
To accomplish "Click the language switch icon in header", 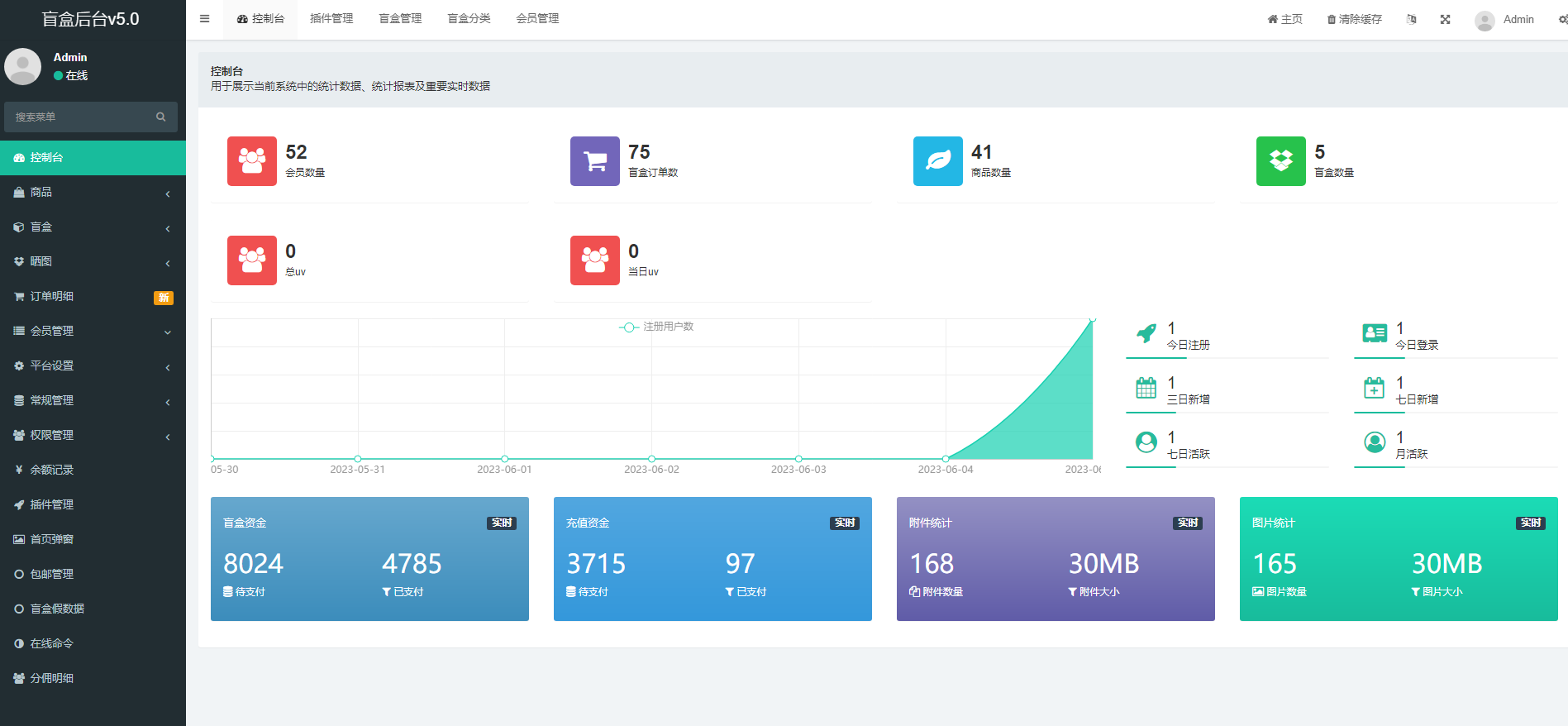I will [1411, 19].
